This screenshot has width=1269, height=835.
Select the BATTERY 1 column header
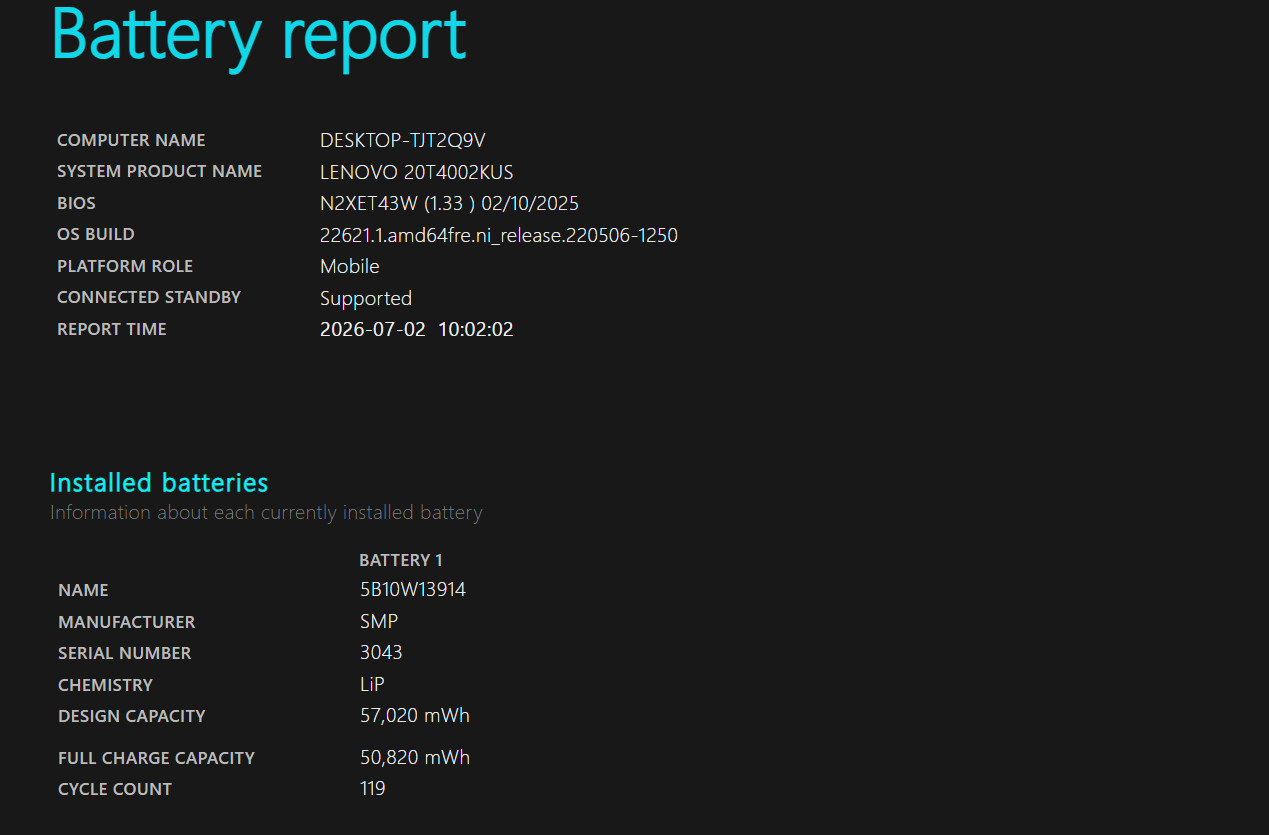pyautogui.click(x=401, y=560)
